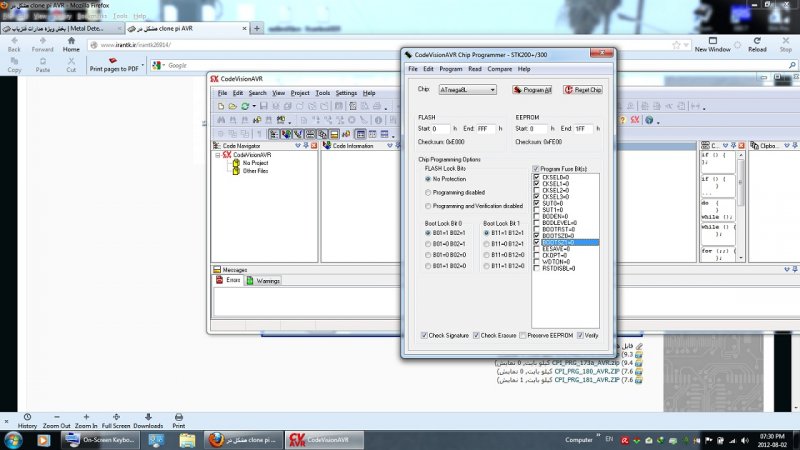The height and width of the screenshot is (450, 800).
Task: Toggle the Check Signature checkbox
Action: point(424,335)
